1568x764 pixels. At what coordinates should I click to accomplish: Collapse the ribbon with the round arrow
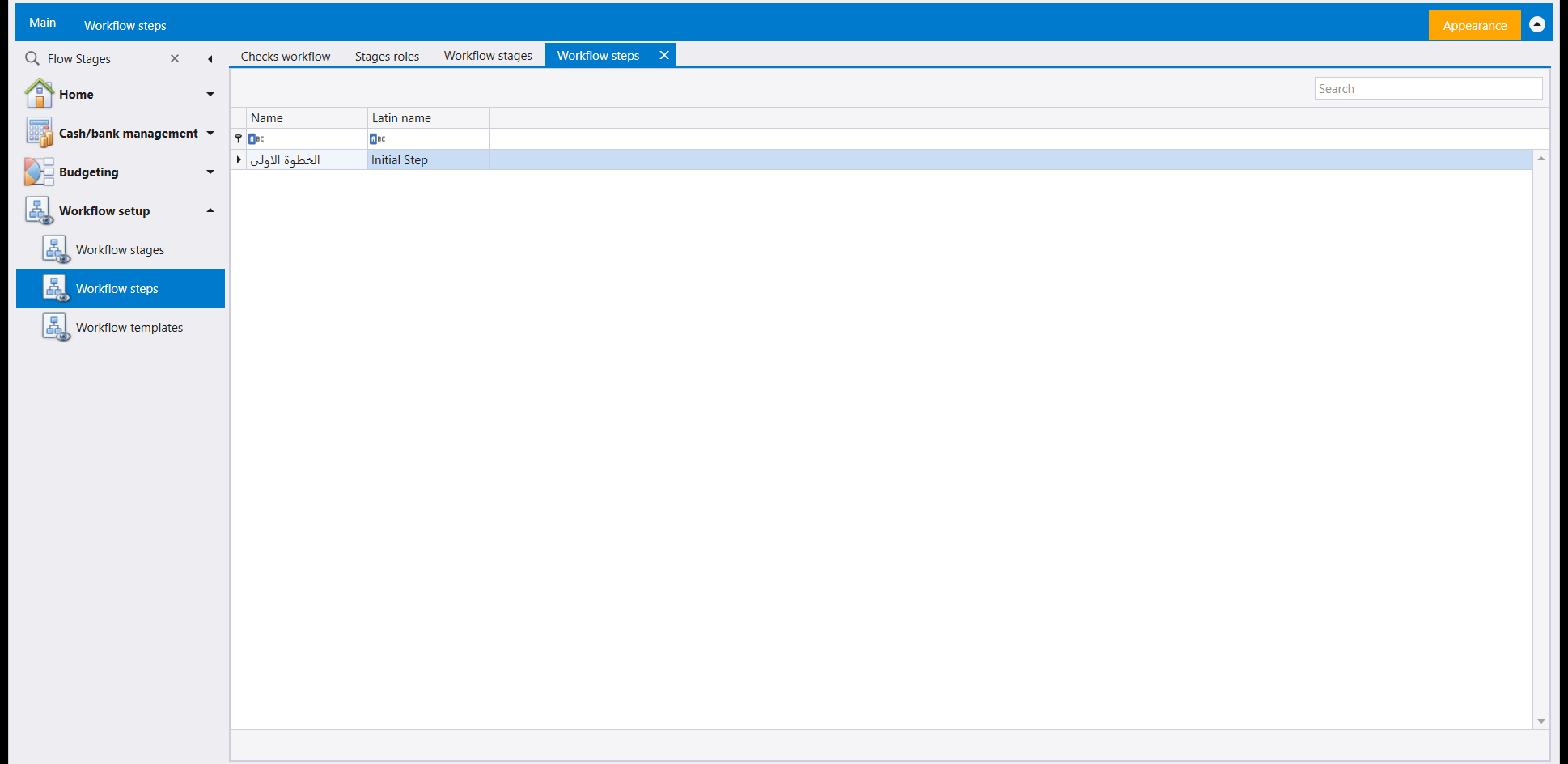(x=1537, y=24)
